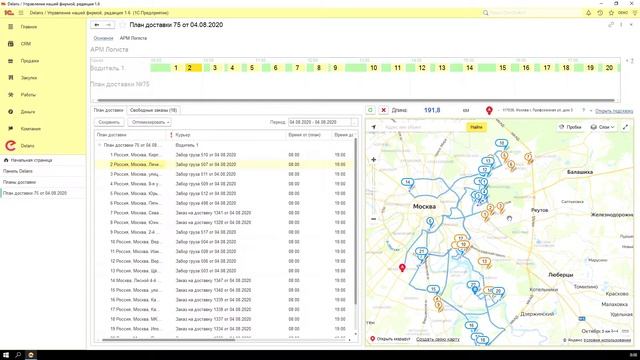Screen dimensions: 640x360
Task: Open the Деньги section icon
Action: 11,111
